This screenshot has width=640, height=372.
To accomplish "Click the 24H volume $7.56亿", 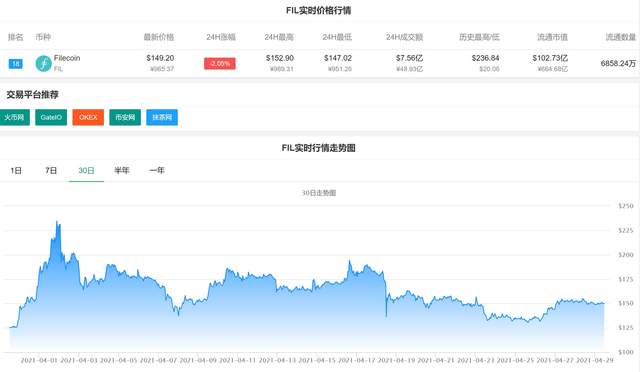I will [409, 58].
